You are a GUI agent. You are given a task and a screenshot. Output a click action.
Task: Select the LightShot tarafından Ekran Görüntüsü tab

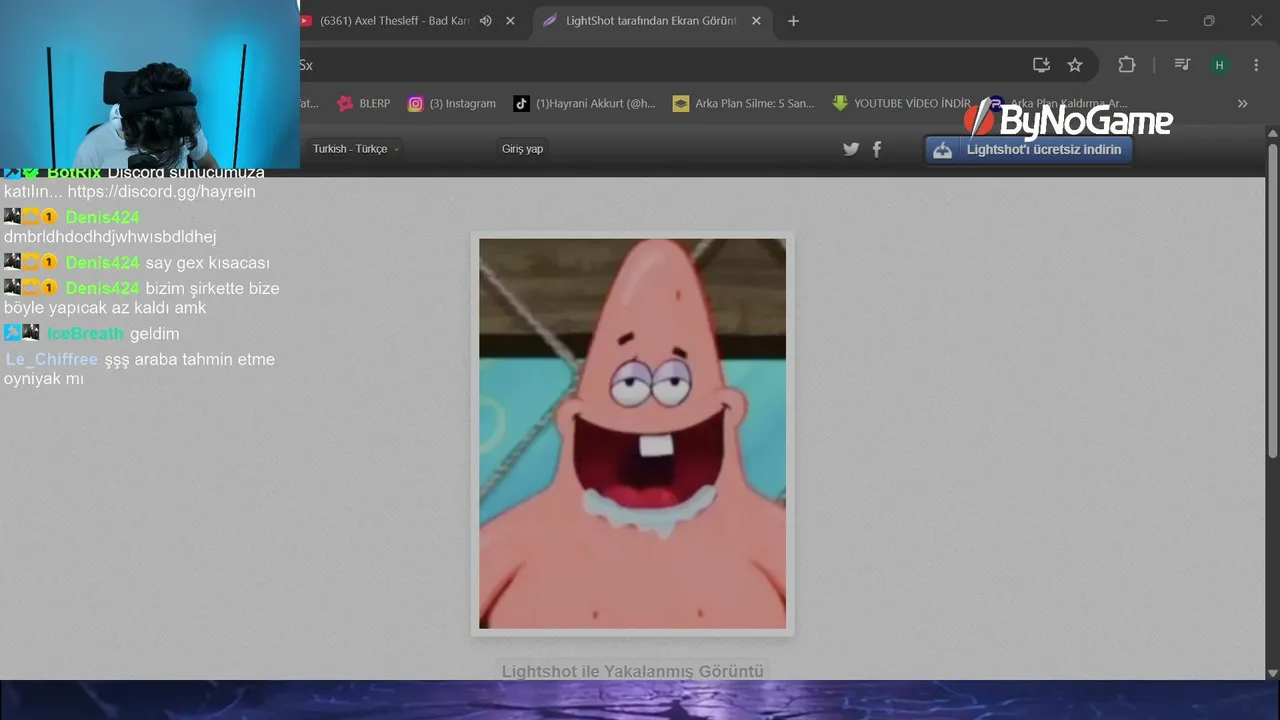[x=650, y=21]
